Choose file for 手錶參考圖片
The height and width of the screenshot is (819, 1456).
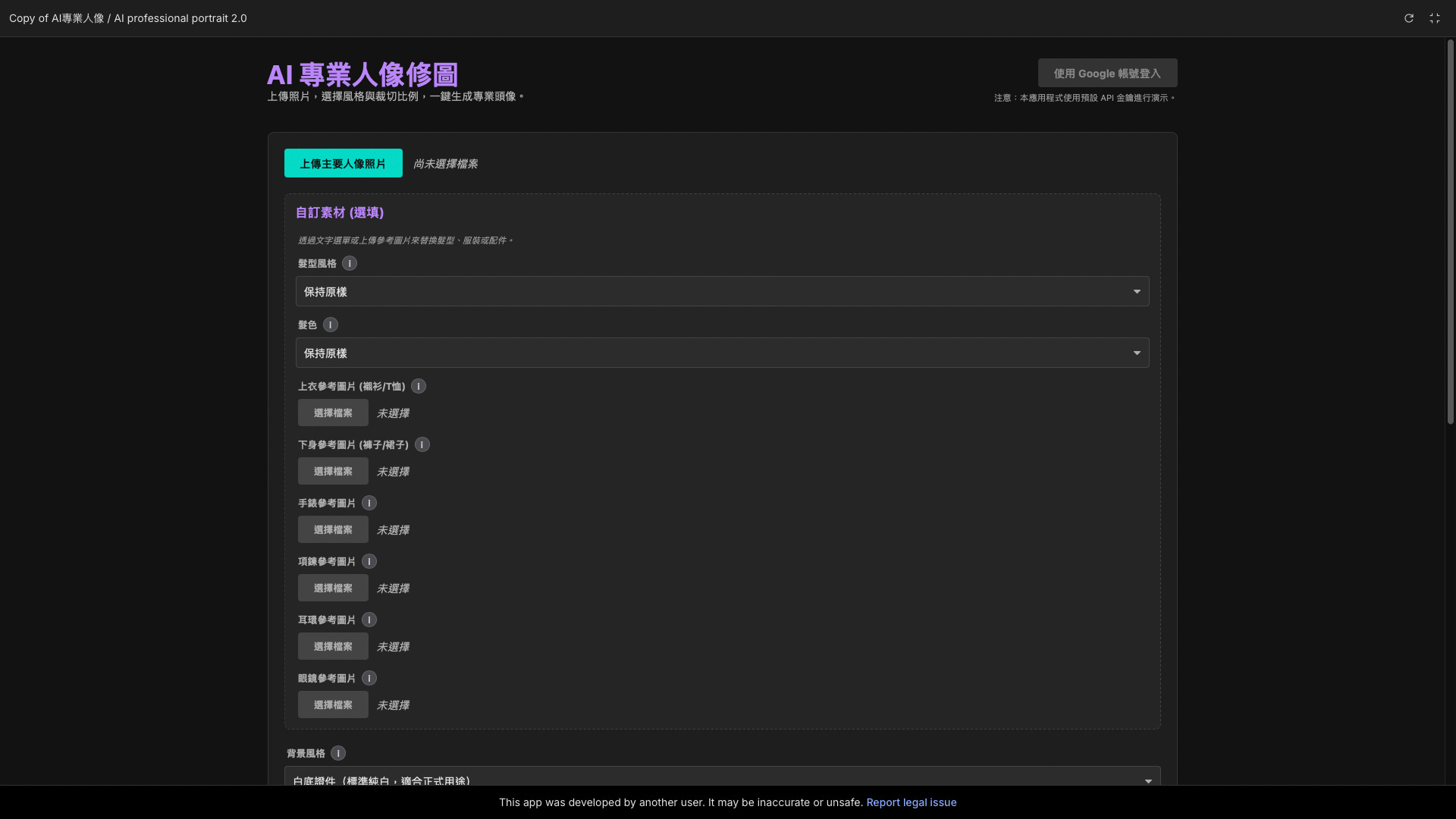pyautogui.click(x=332, y=530)
